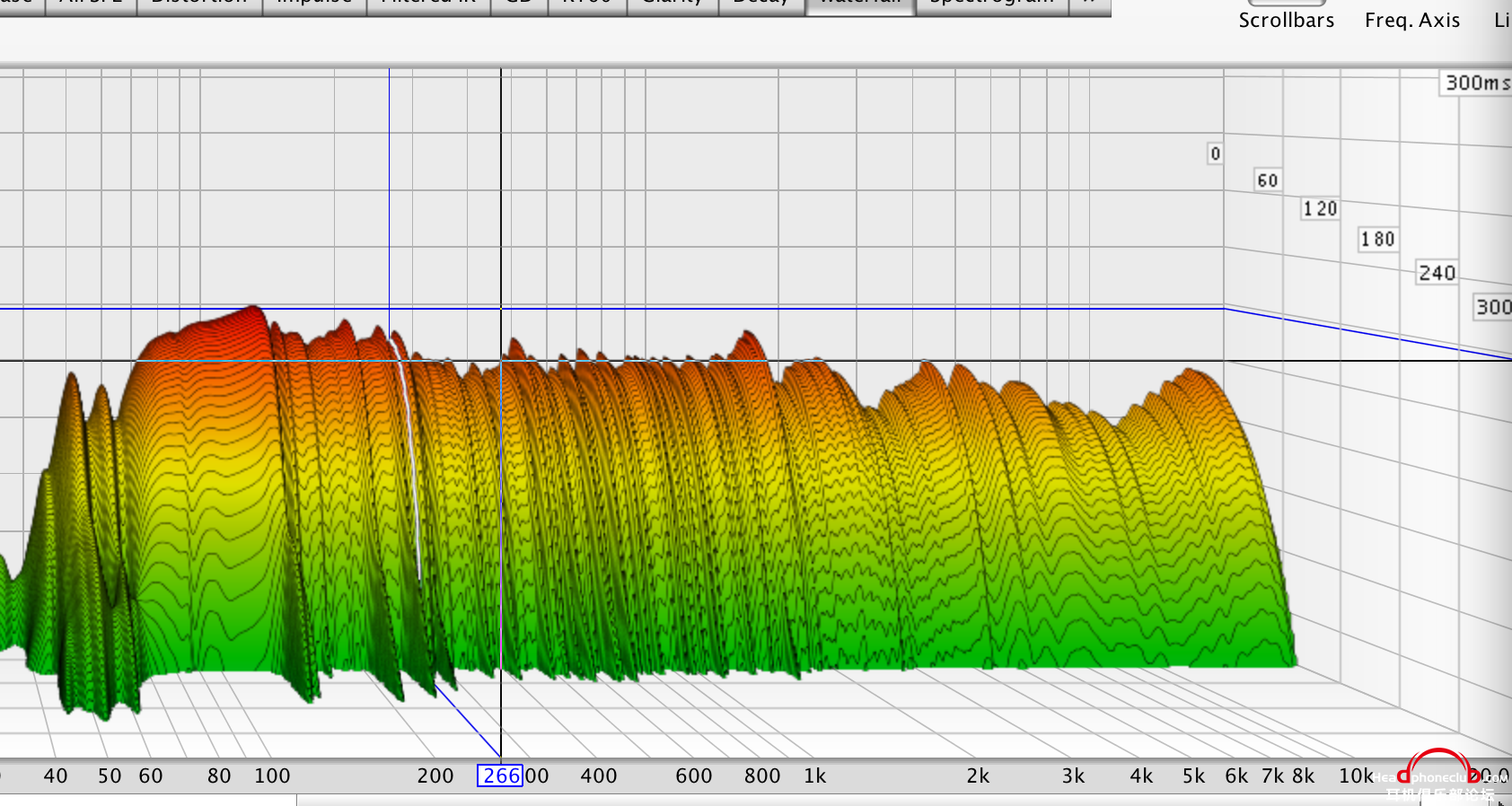Screen dimensions: 1512x806
Task: Click the 3k frequency axis label
Action: click(x=1073, y=775)
